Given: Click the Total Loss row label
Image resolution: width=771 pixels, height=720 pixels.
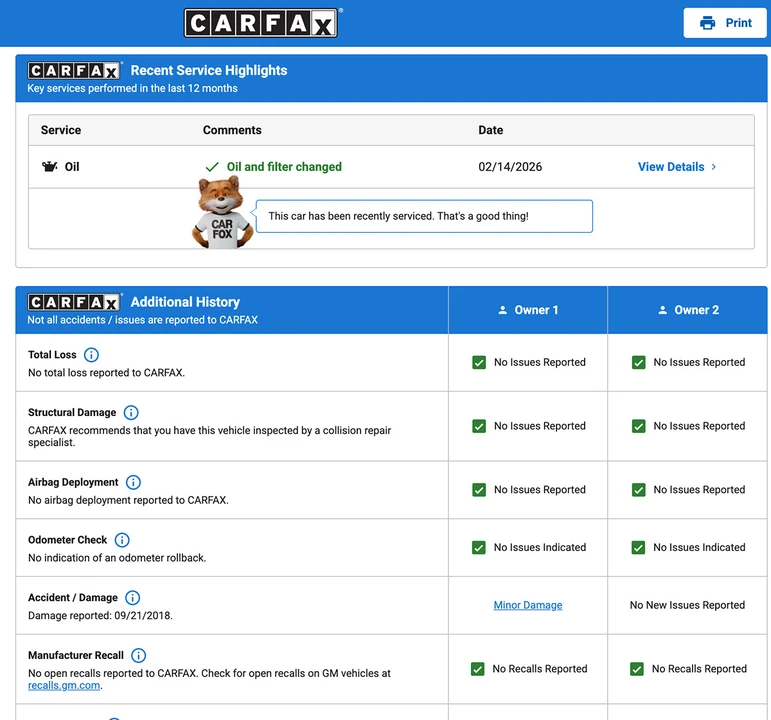Looking at the screenshot, I should click(x=52, y=355).
